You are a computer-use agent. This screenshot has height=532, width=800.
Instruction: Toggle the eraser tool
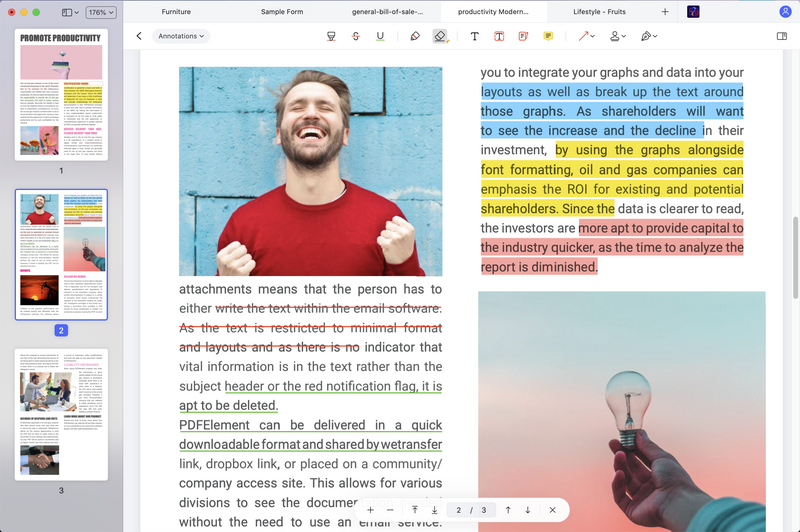point(440,36)
